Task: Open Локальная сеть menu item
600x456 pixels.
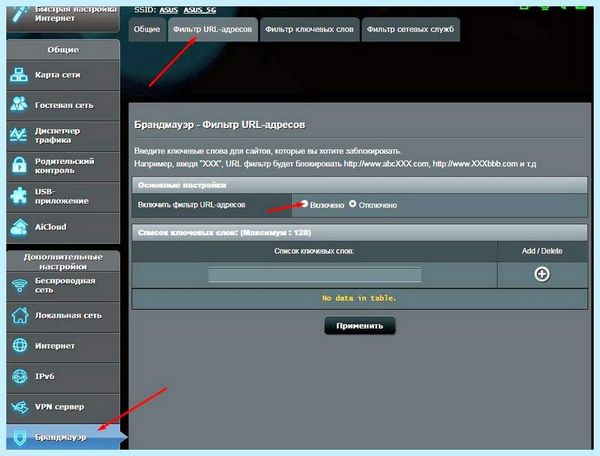Action: click(x=63, y=316)
